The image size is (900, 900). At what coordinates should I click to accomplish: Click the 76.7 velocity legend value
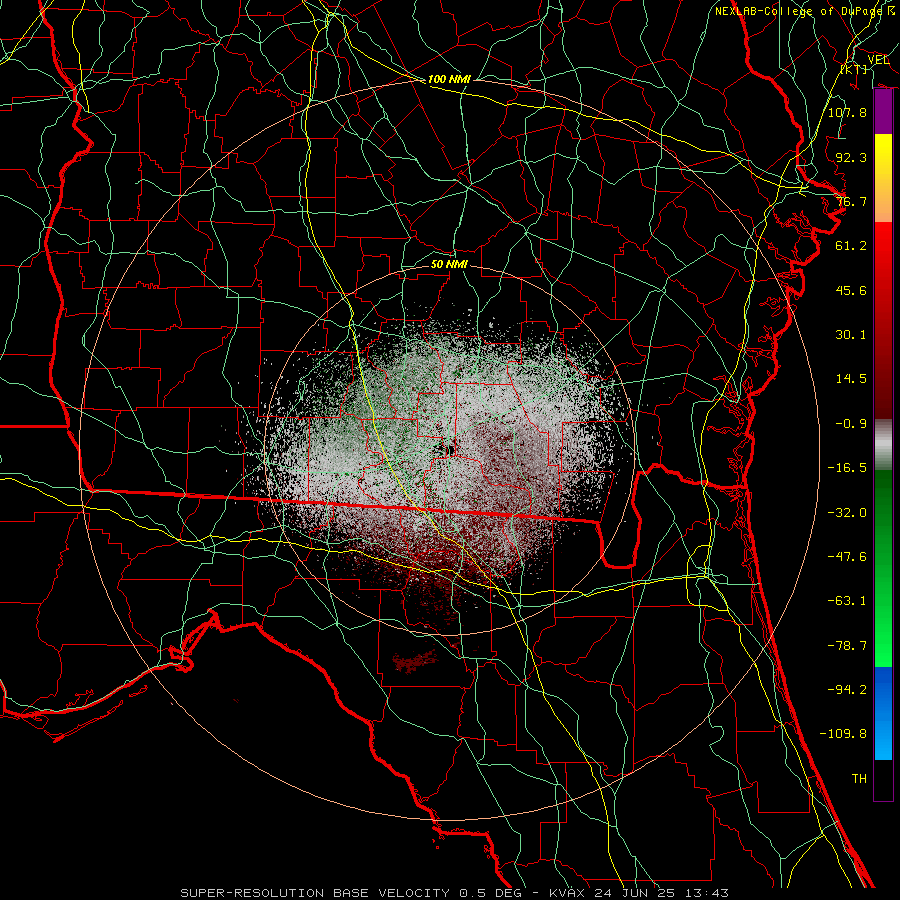pyautogui.click(x=851, y=201)
